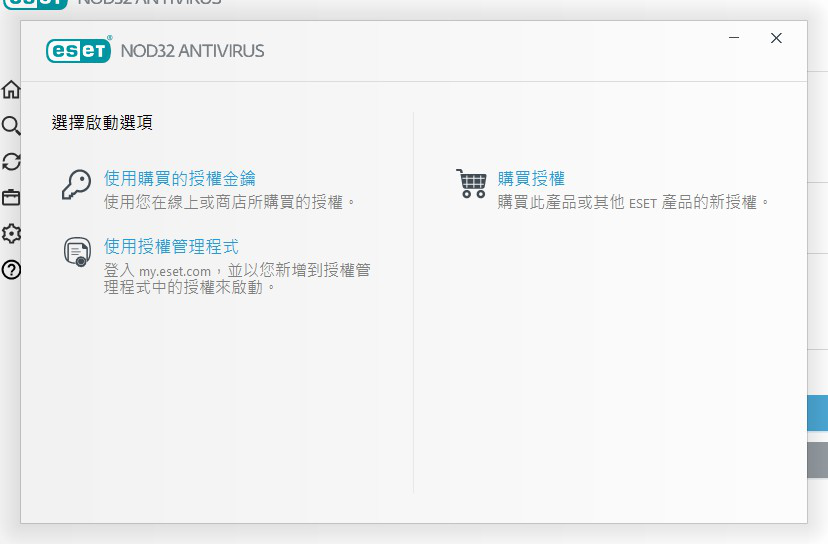Open the Home icon in the sidebar

[11, 90]
